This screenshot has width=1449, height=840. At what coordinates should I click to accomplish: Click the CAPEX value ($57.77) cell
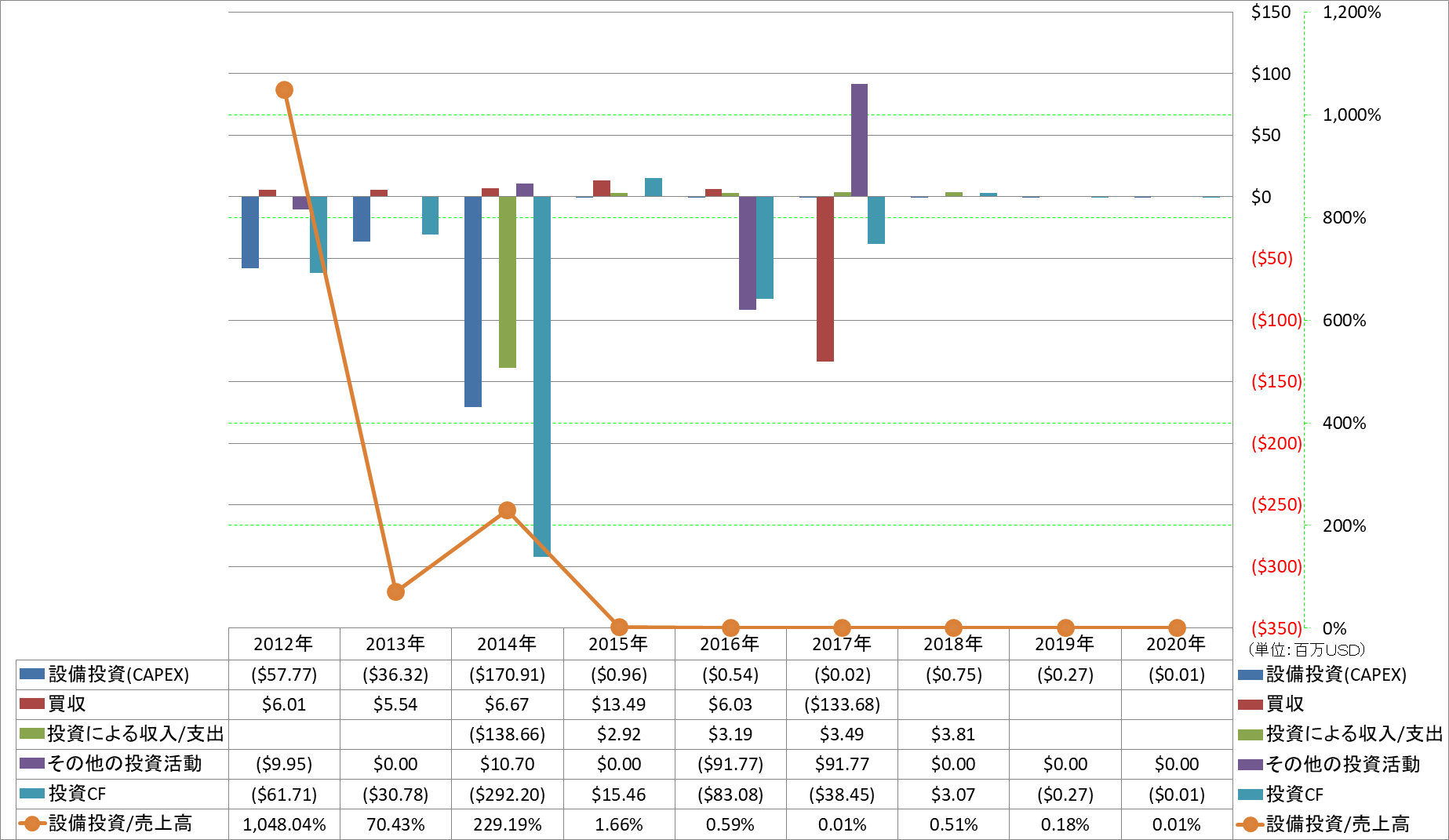(x=284, y=675)
